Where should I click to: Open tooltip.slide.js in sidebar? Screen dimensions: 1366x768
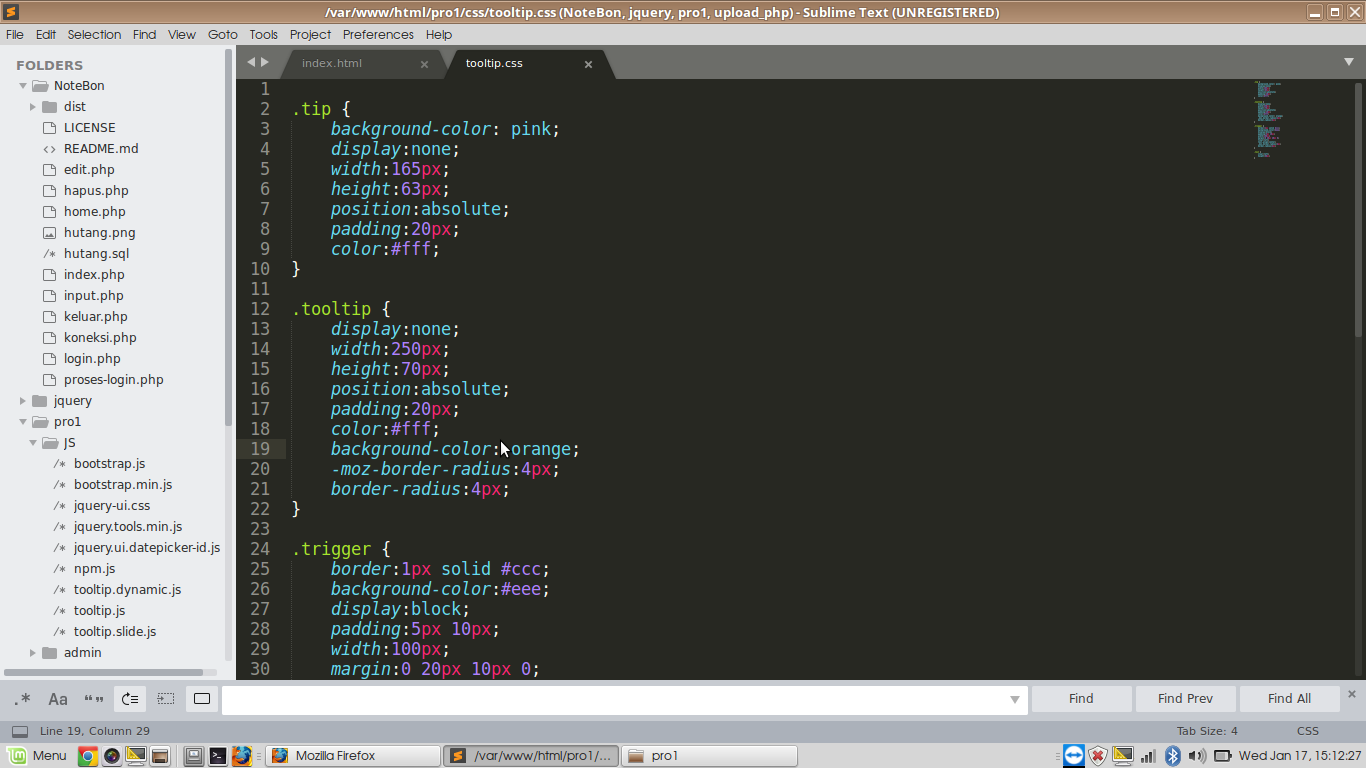pos(114,632)
